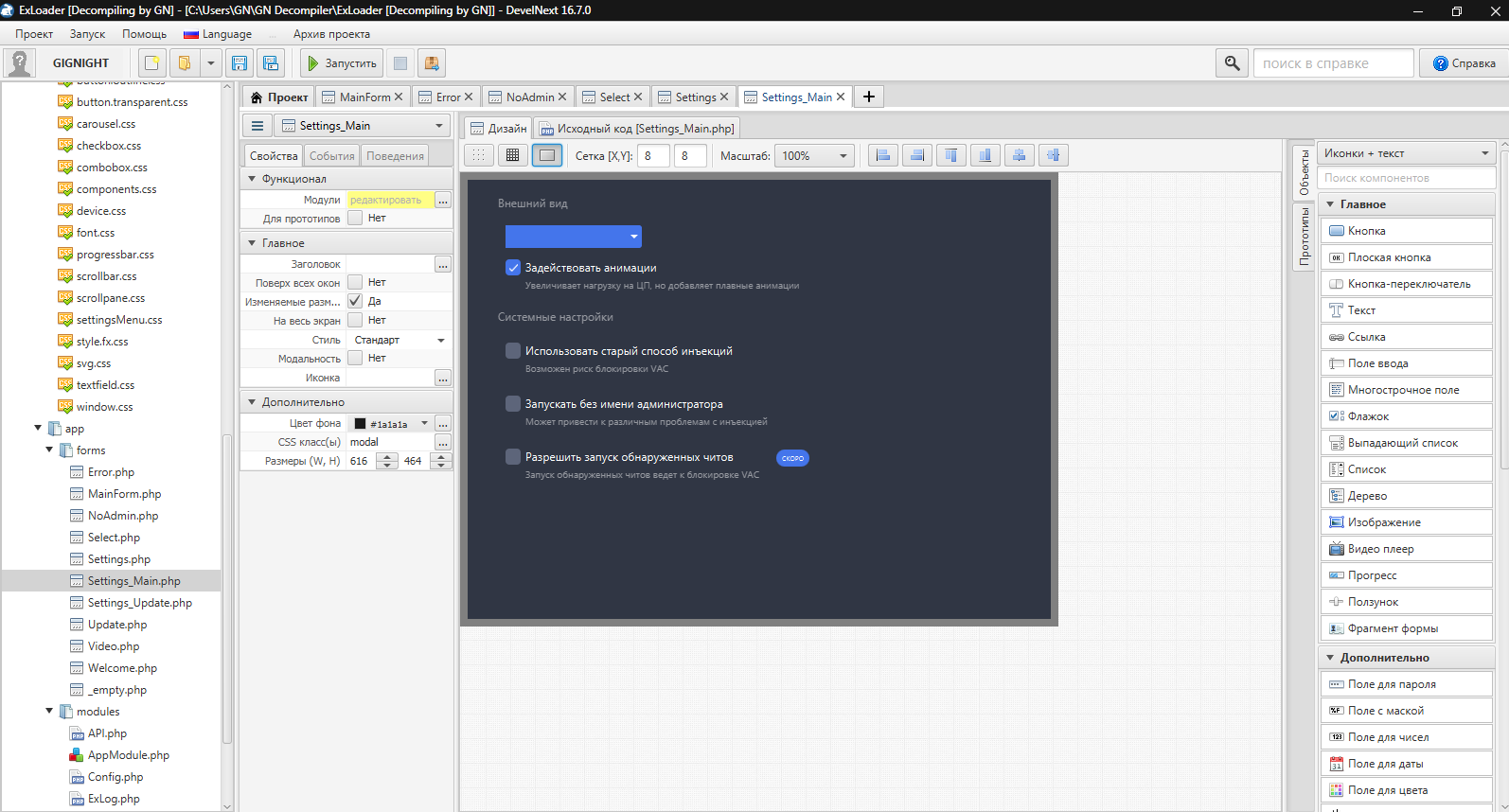The width and height of the screenshot is (1509, 812).
Task: Open the Масштаб 100% dropdown
Action: (814, 155)
